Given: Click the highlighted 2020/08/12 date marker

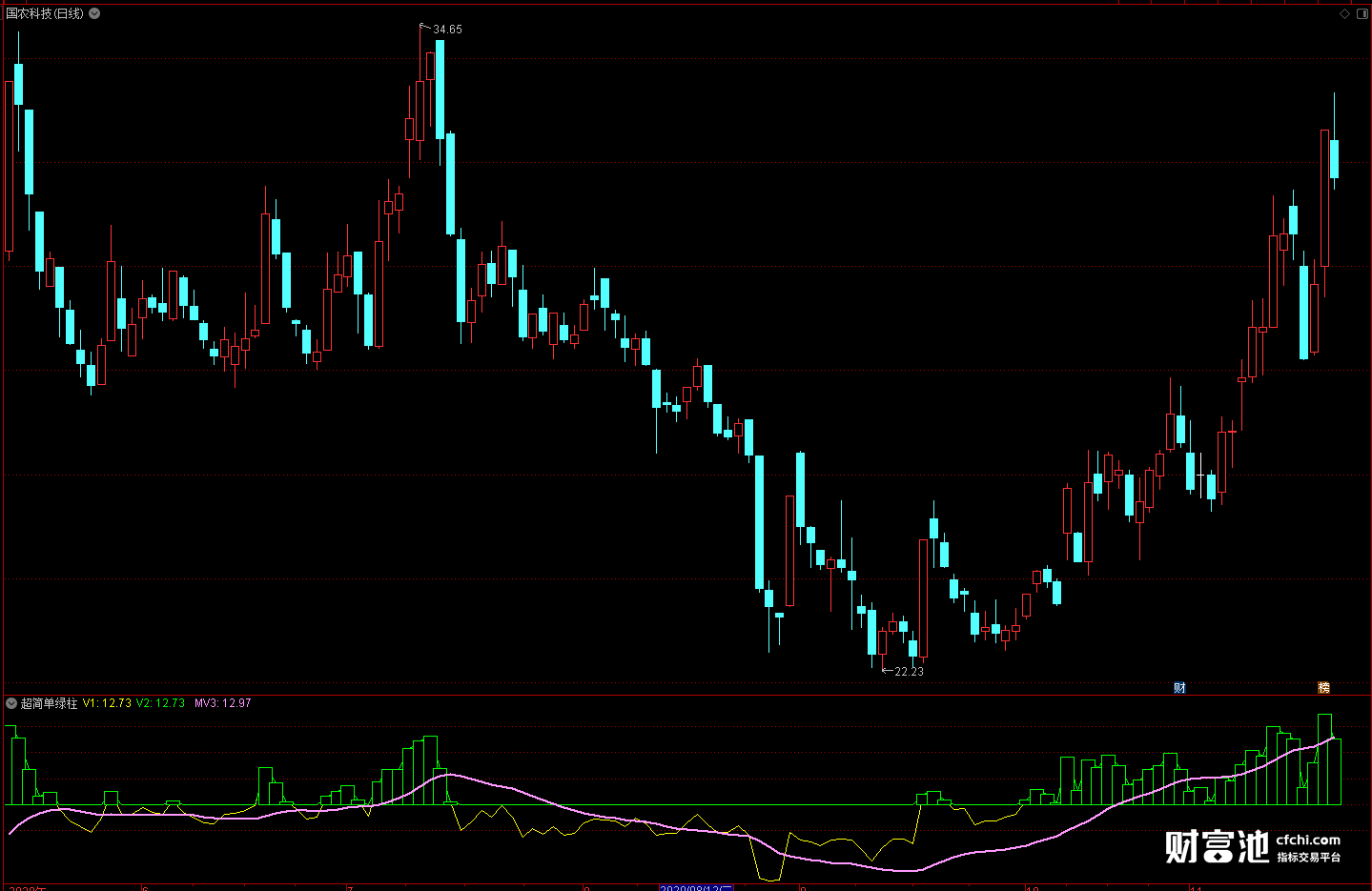Looking at the screenshot, I should pos(696,887).
